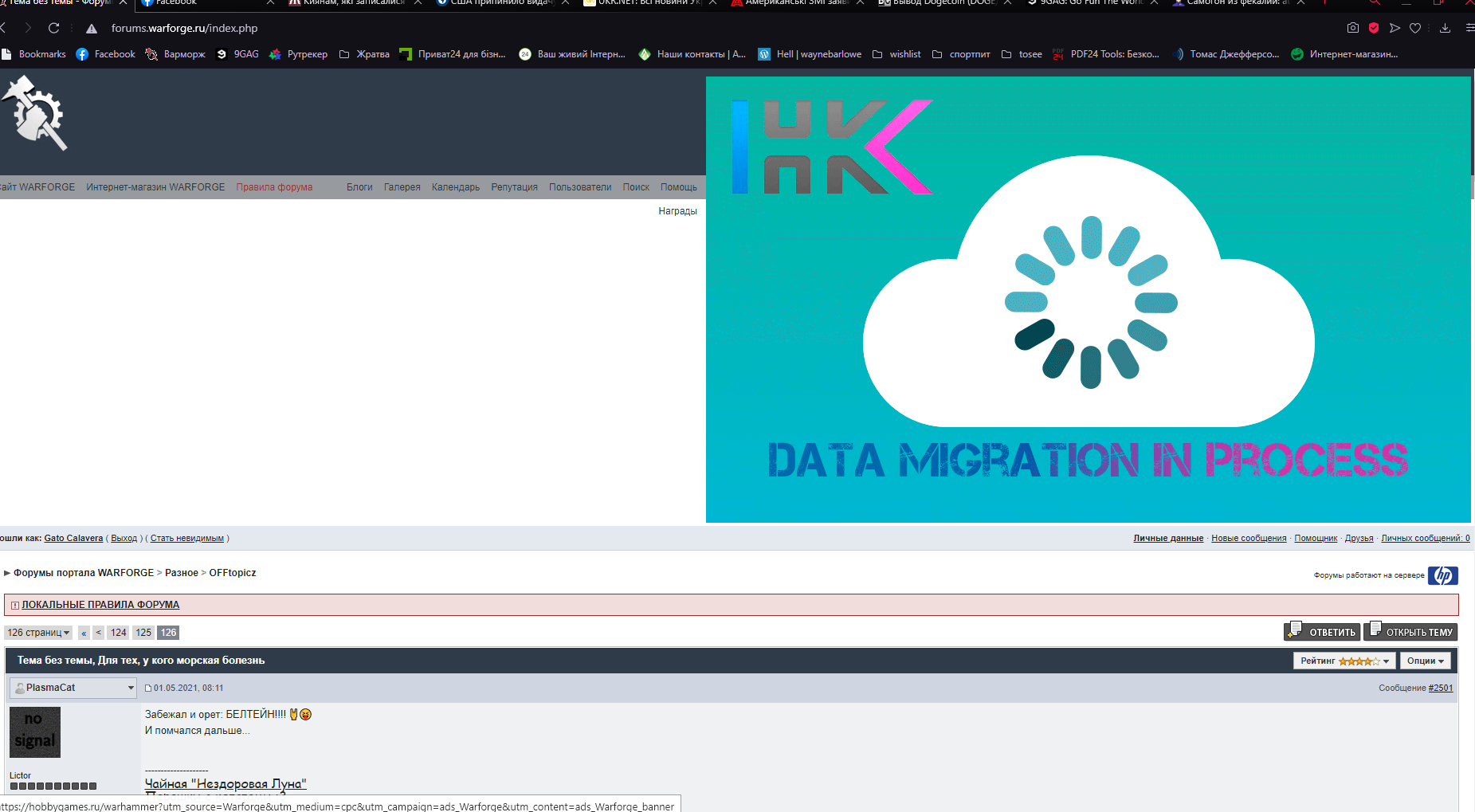1475x812 pixels.
Task: Open the Друзья link
Action: pyautogui.click(x=1359, y=538)
